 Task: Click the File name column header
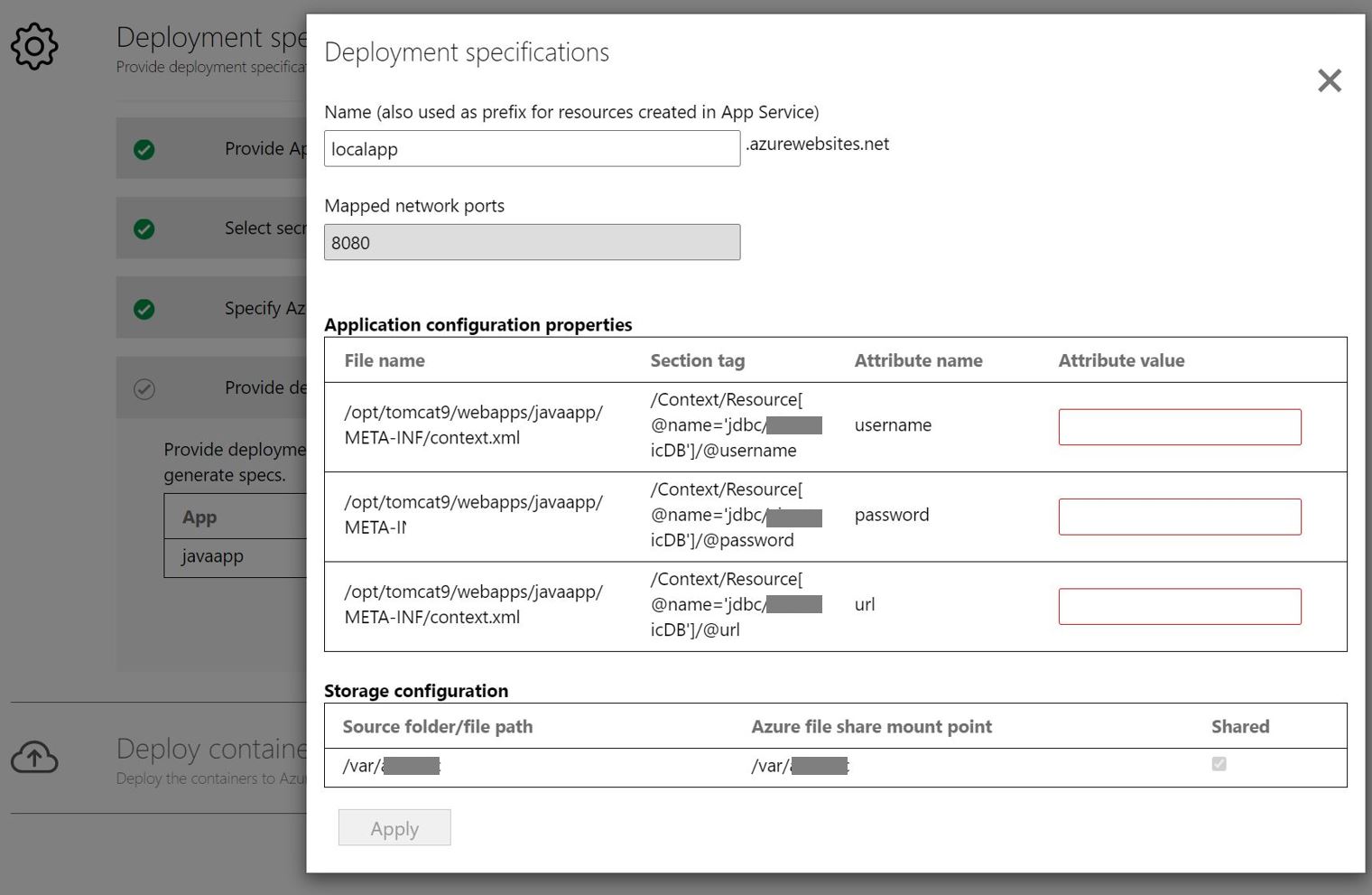tap(385, 359)
